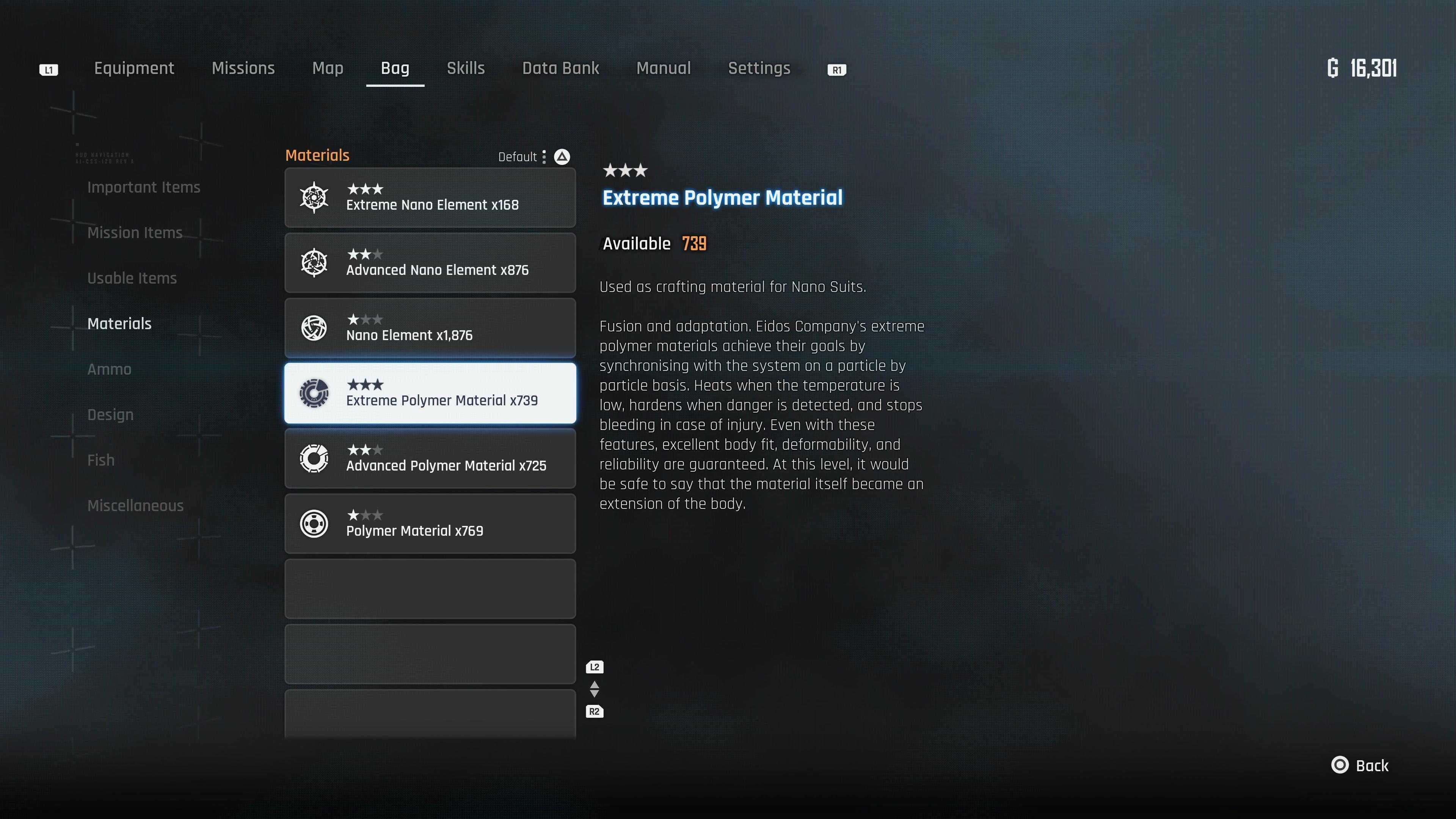Click the R2 scroll down icon
The image size is (1456, 819).
(x=595, y=712)
